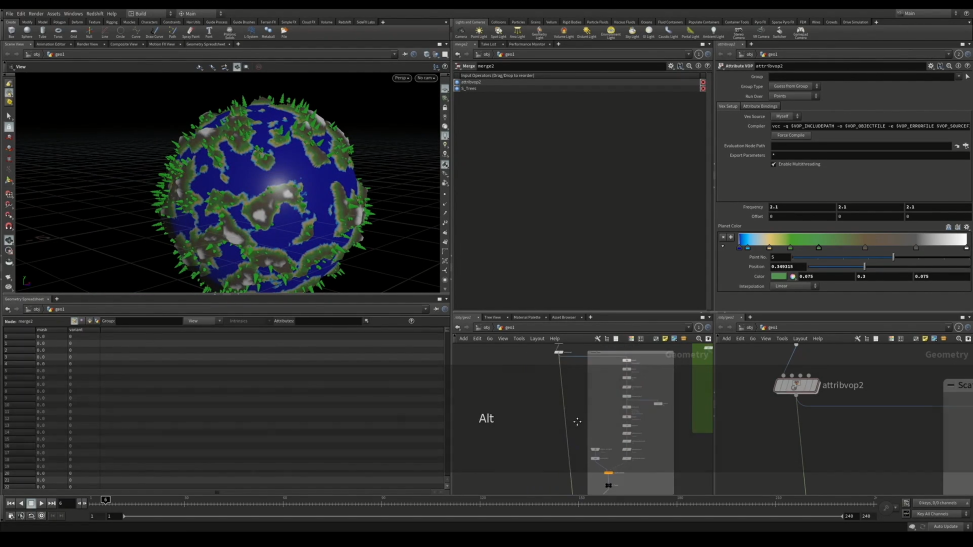Image resolution: width=973 pixels, height=547 pixels.
Task: Click the green color swatch for Color
Action: tap(779, 276)
